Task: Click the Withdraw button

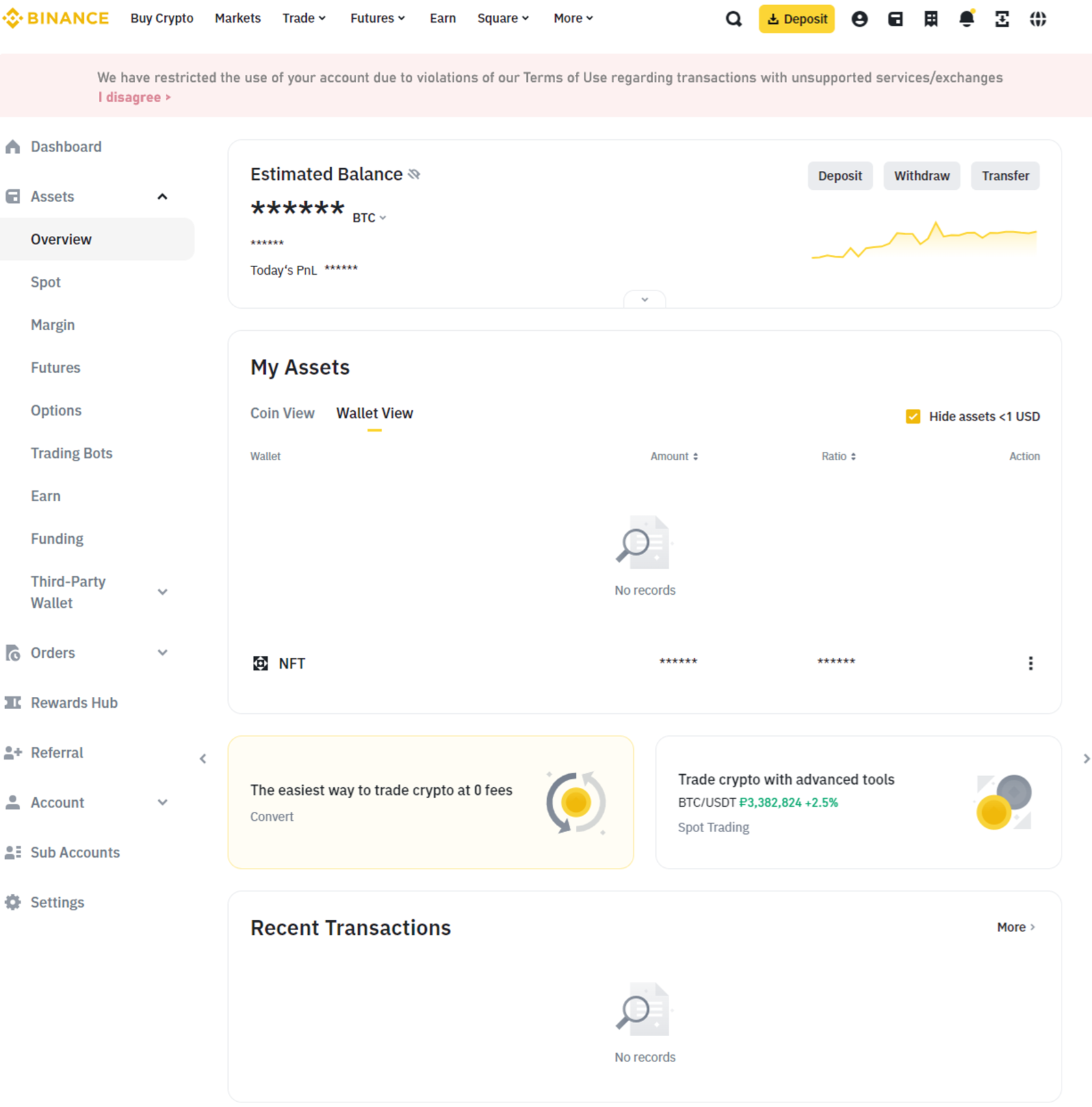Action: coord(922,176)
